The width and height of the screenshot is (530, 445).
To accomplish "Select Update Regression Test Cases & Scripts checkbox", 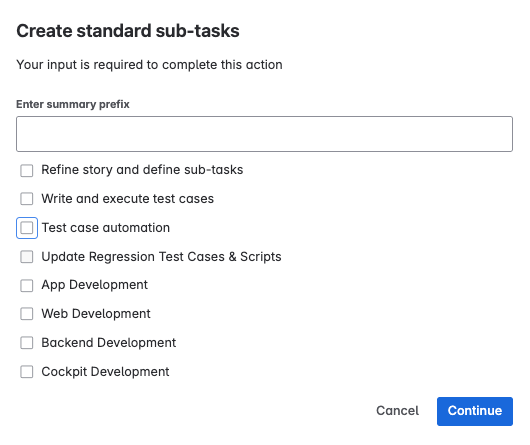I will click(x=27, y=257).
